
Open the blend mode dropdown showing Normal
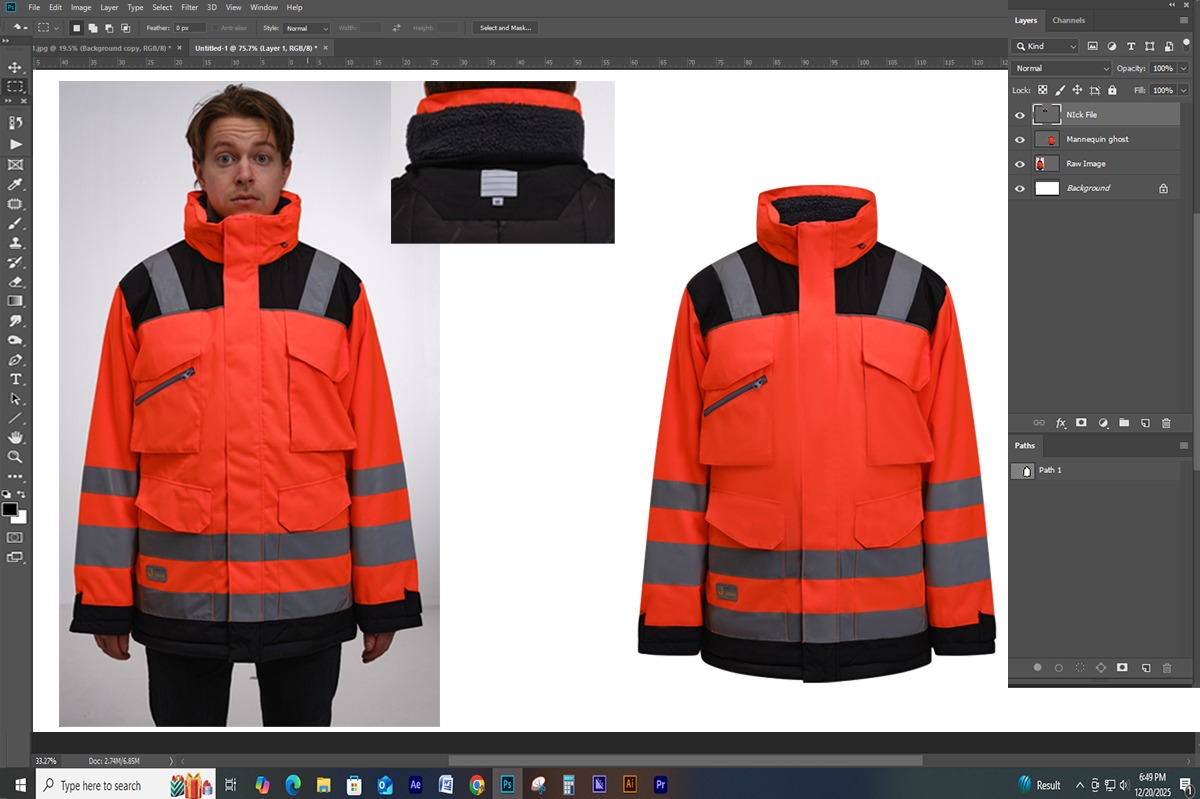1060,68
